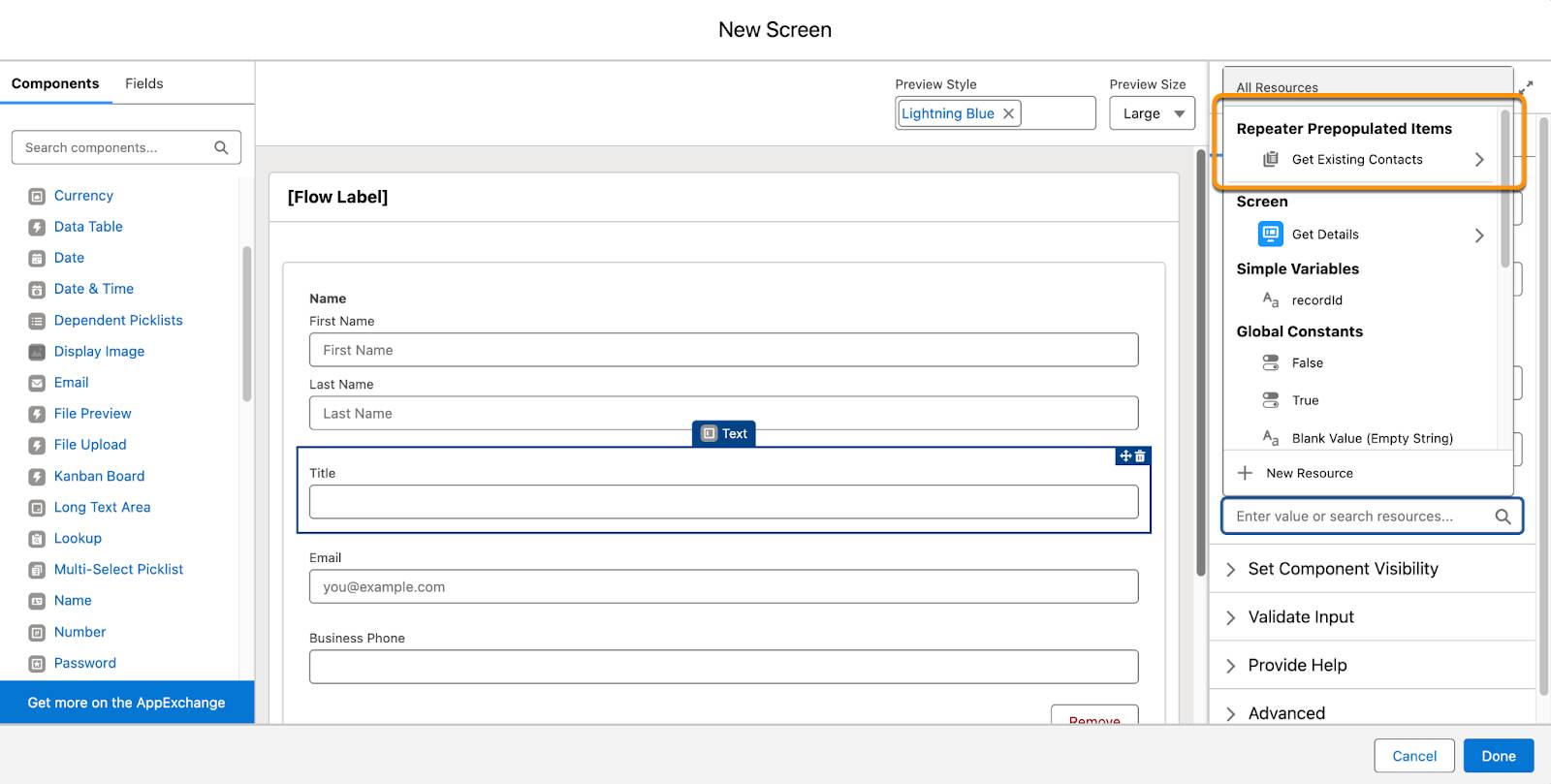Expand the Get Existing Contacts resource
1551x784 pixels.
pos(1479,160)
